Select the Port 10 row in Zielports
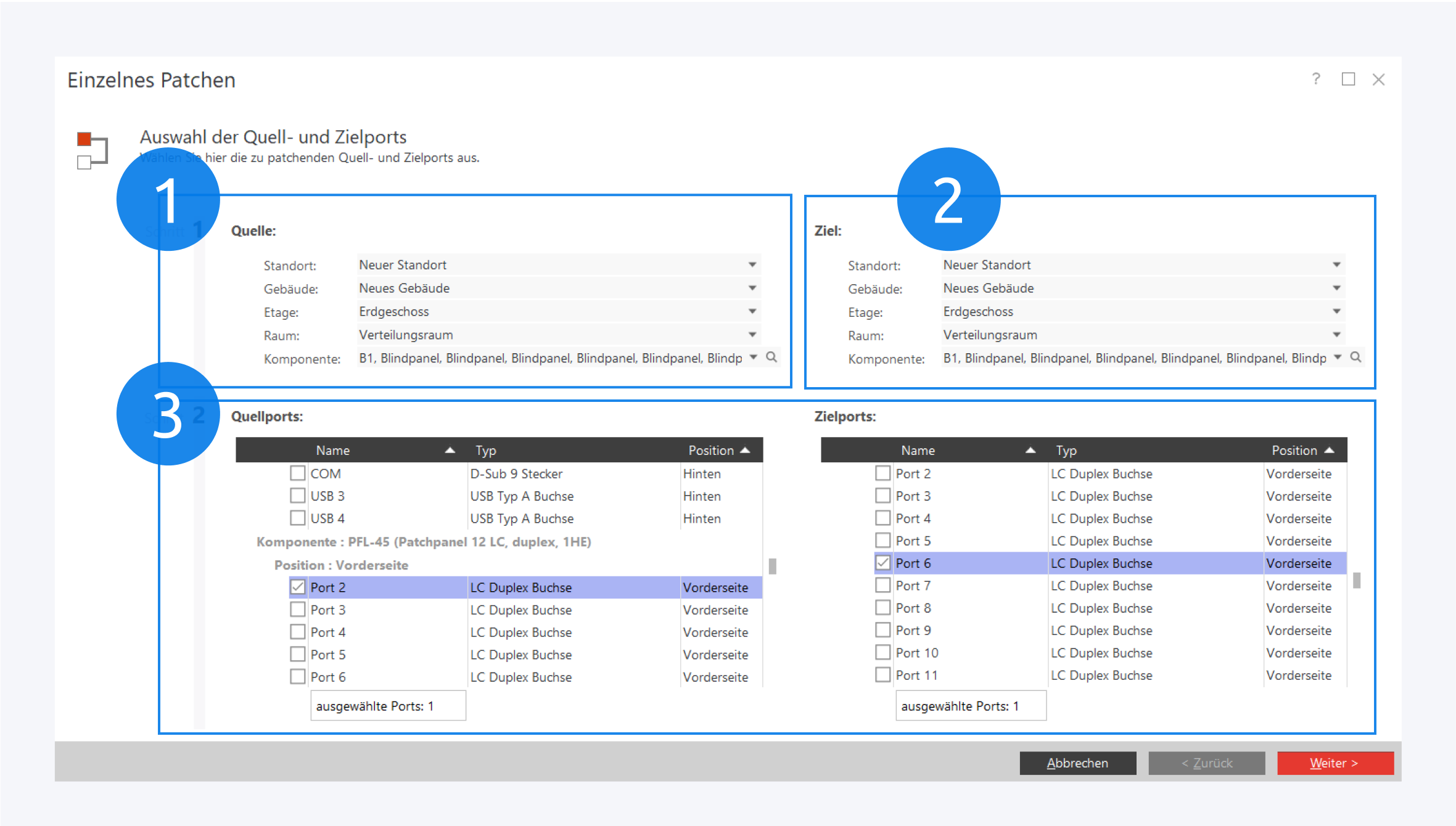This screenshot has width=1456, height=826. (x=916, y=653)
